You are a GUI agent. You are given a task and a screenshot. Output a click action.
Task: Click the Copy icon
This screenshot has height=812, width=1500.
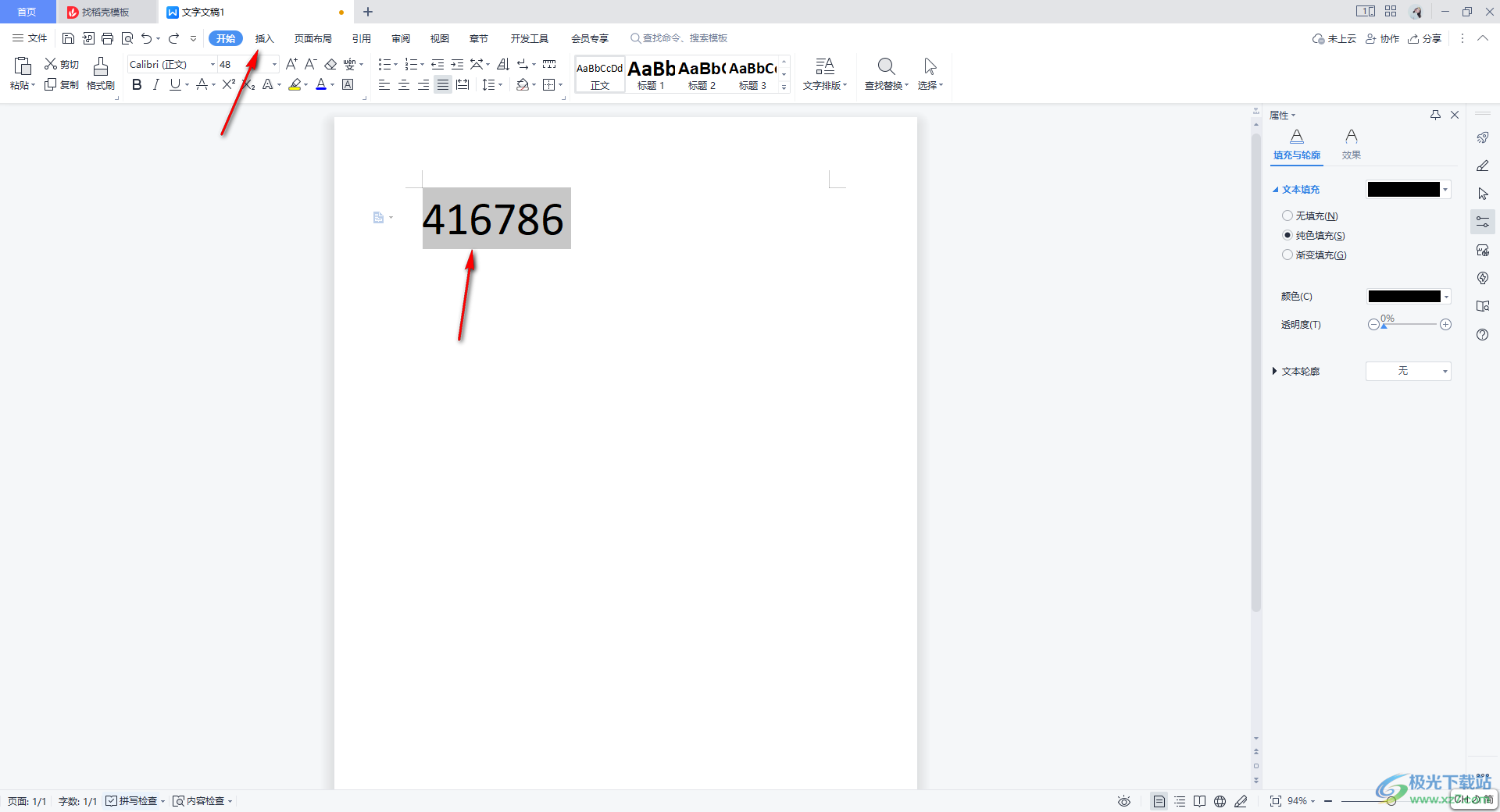(x=51, y=84)
